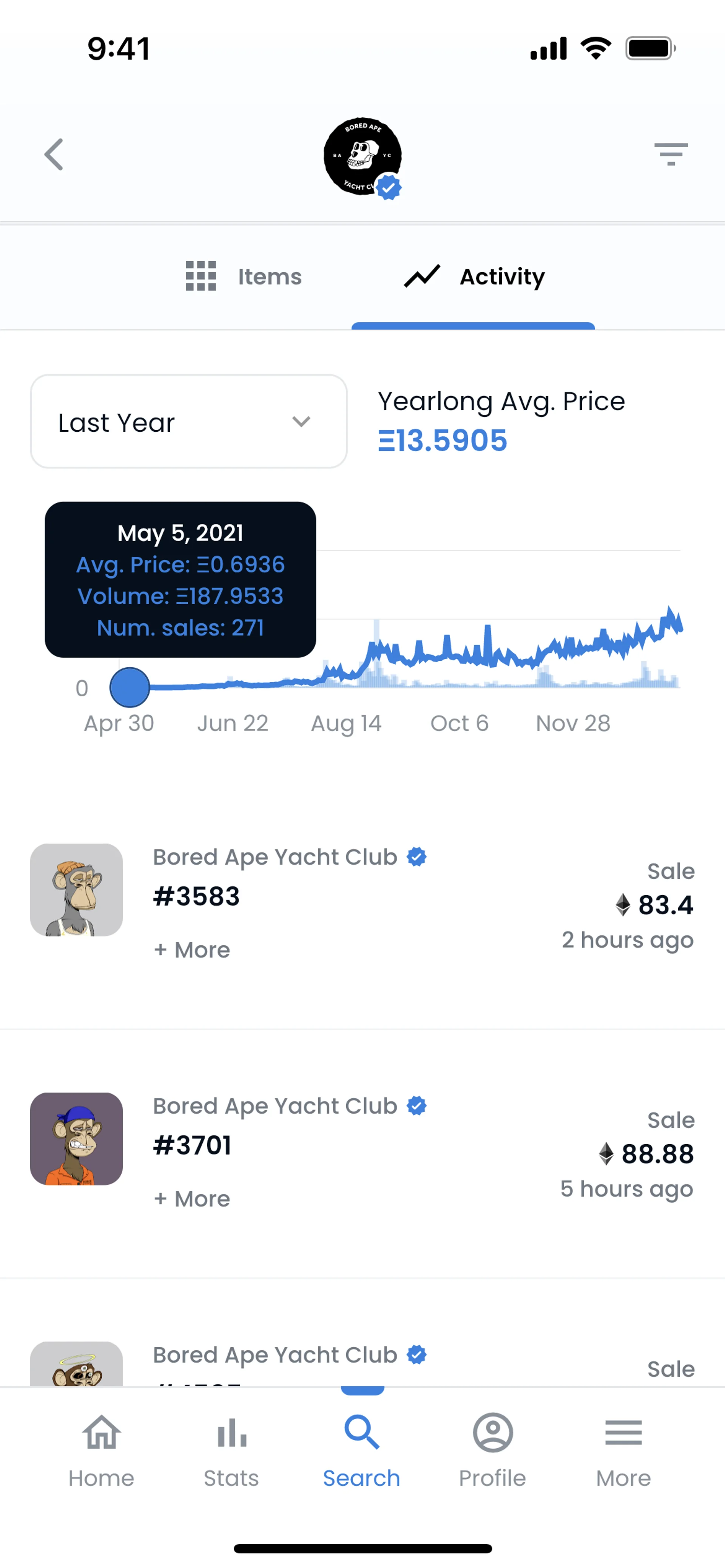Switch to the Items tab
The width and height of the screenshot is (725, 1568).
[x=244, y=277]
